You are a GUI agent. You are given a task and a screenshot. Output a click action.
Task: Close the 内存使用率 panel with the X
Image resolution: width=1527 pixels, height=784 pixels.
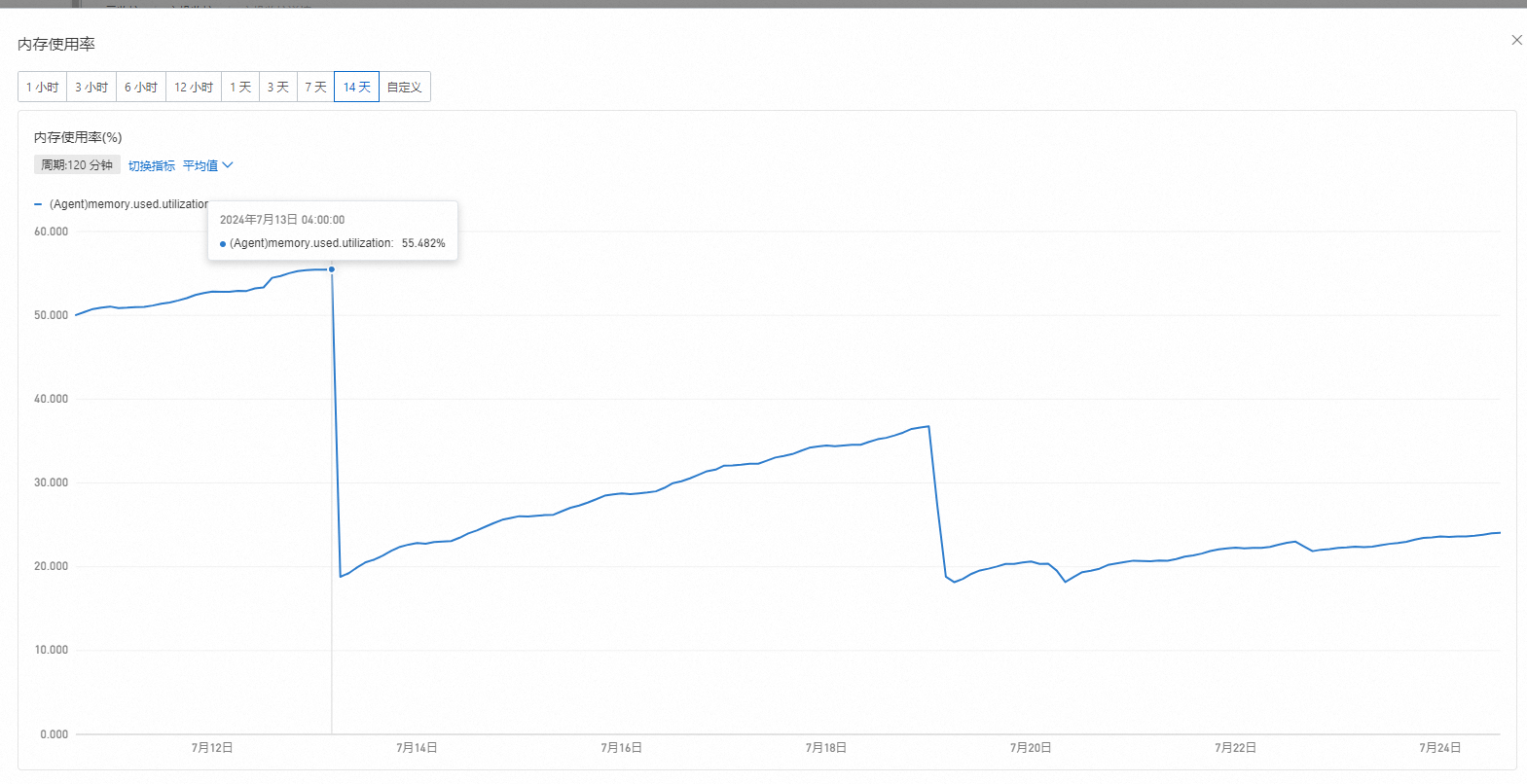click(x=1516, y=40)
